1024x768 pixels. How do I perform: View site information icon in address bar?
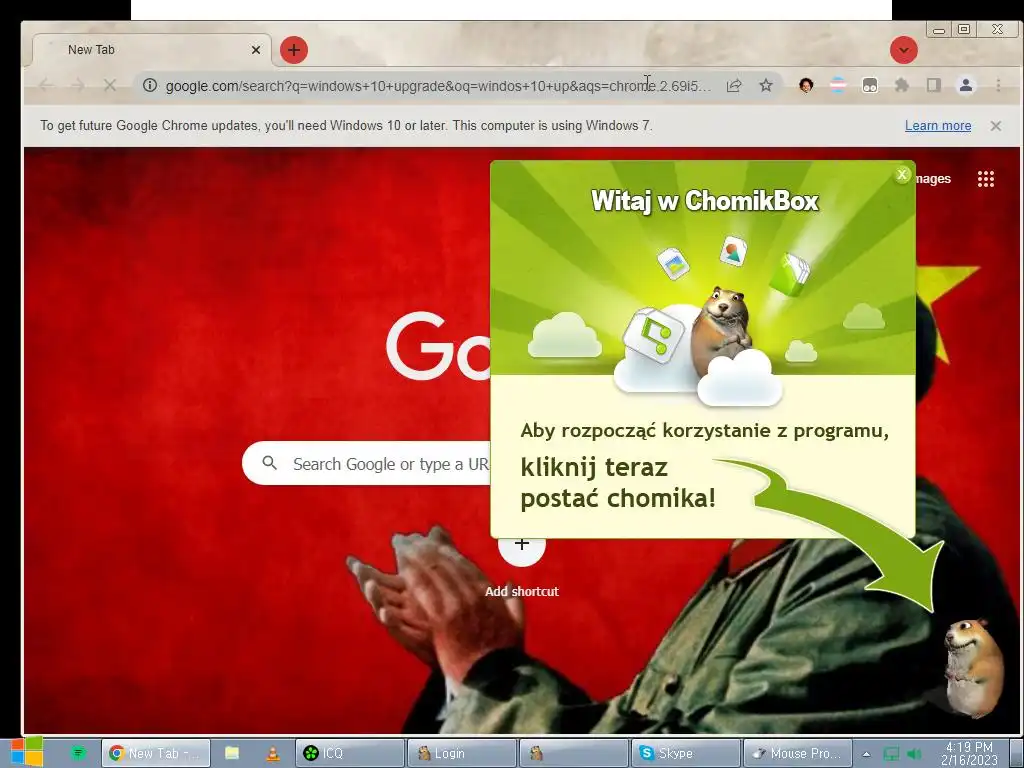pos(150,85)
